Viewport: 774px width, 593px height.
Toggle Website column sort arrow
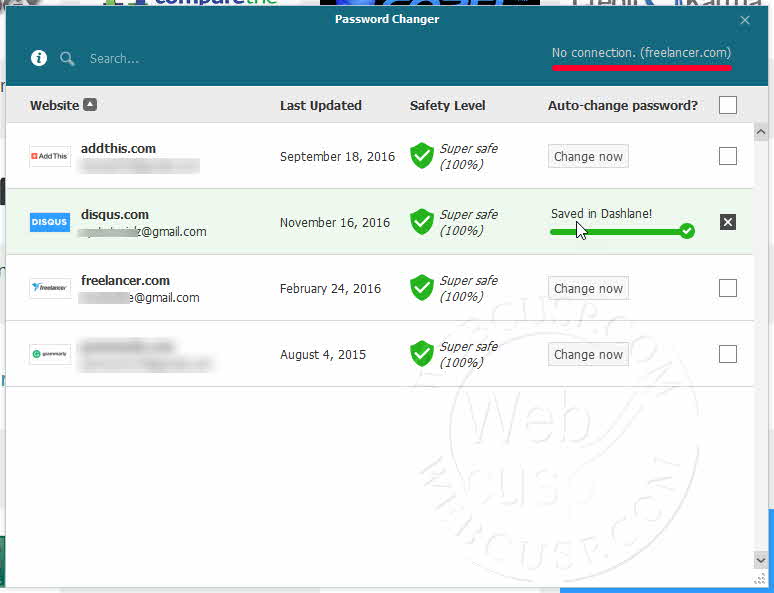pos(90,105)
